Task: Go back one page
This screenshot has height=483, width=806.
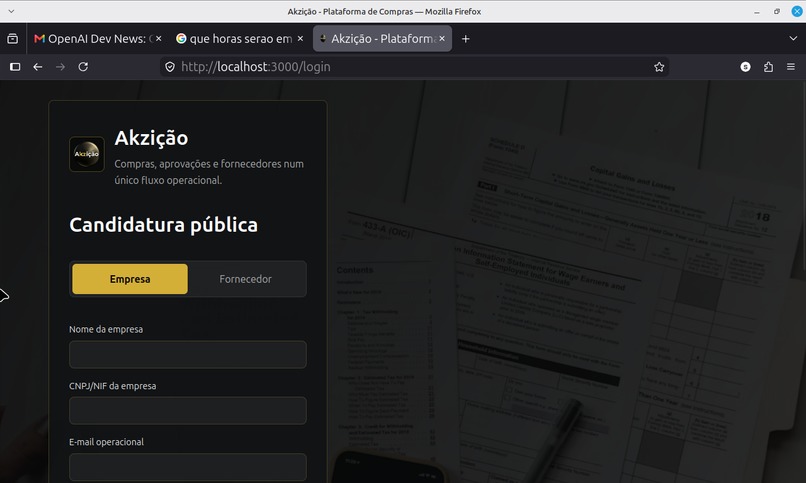Action: (38, 67)
